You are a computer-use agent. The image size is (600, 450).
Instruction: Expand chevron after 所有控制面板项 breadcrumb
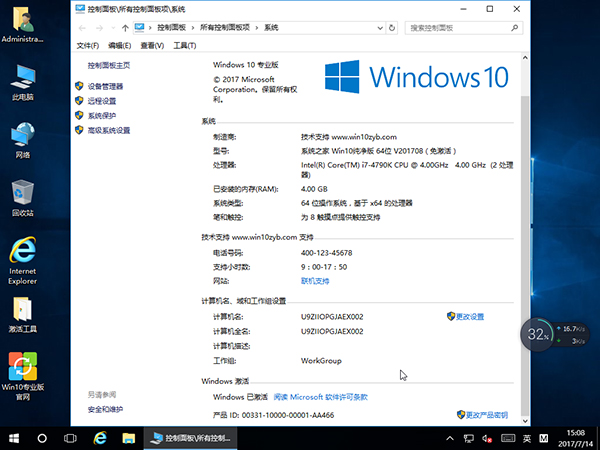(x=266, y=28)
